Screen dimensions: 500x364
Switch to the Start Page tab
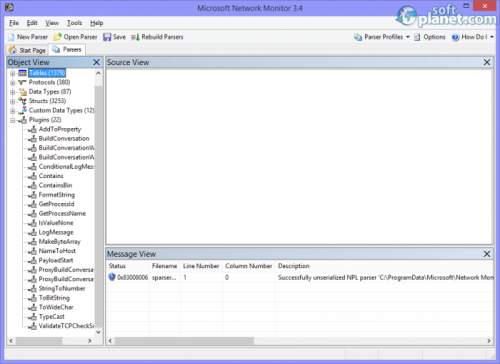27,50
